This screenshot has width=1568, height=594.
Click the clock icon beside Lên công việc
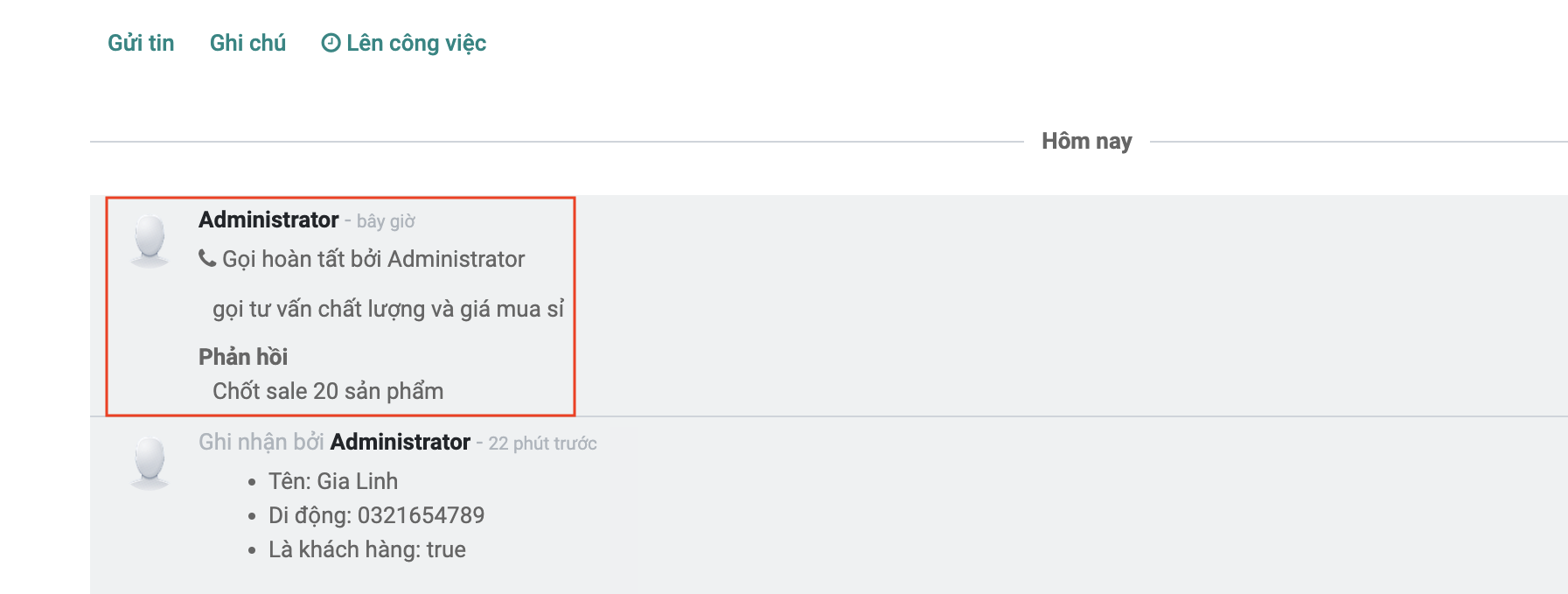[331, 43]
